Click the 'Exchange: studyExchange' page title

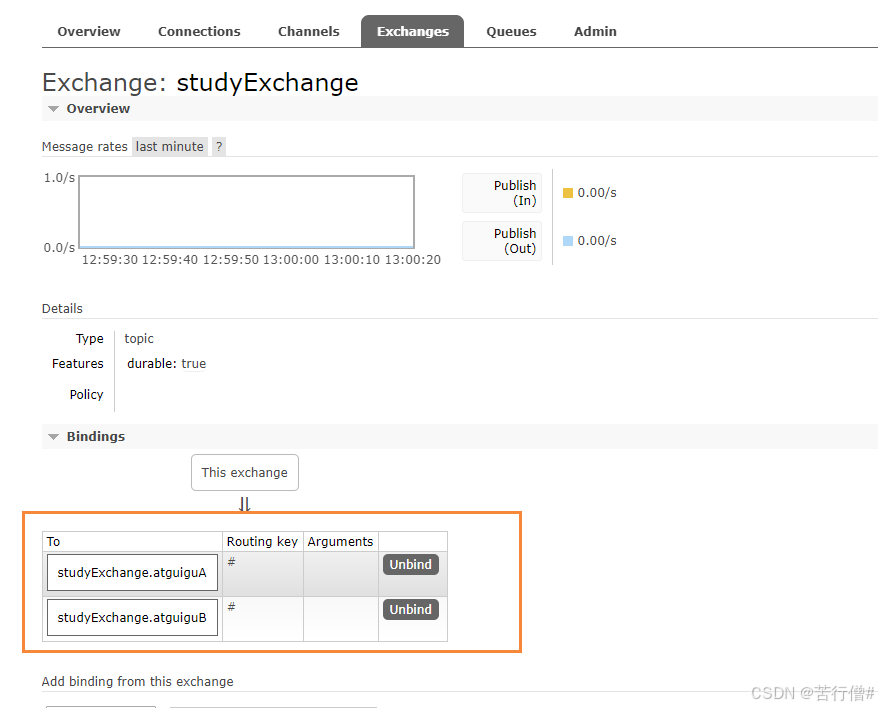[200, 83]
